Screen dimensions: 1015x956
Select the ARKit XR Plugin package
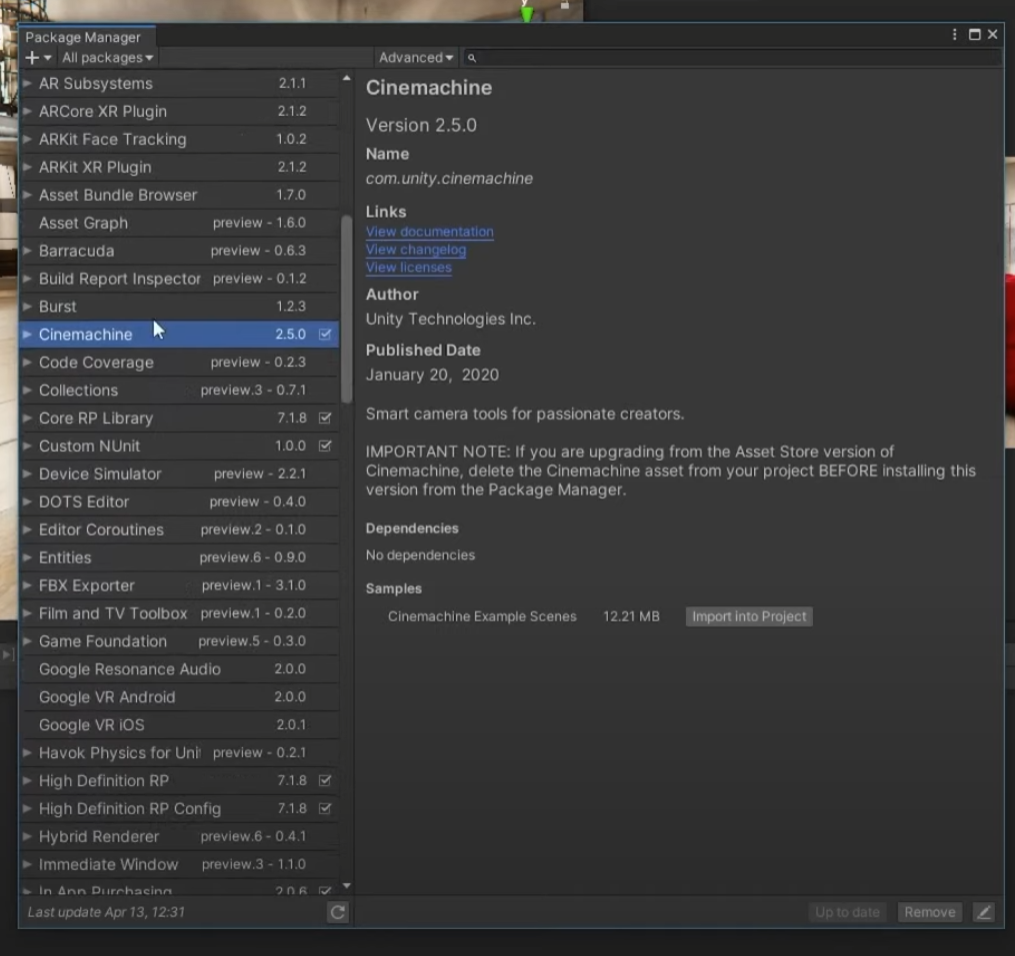point(179,167)
